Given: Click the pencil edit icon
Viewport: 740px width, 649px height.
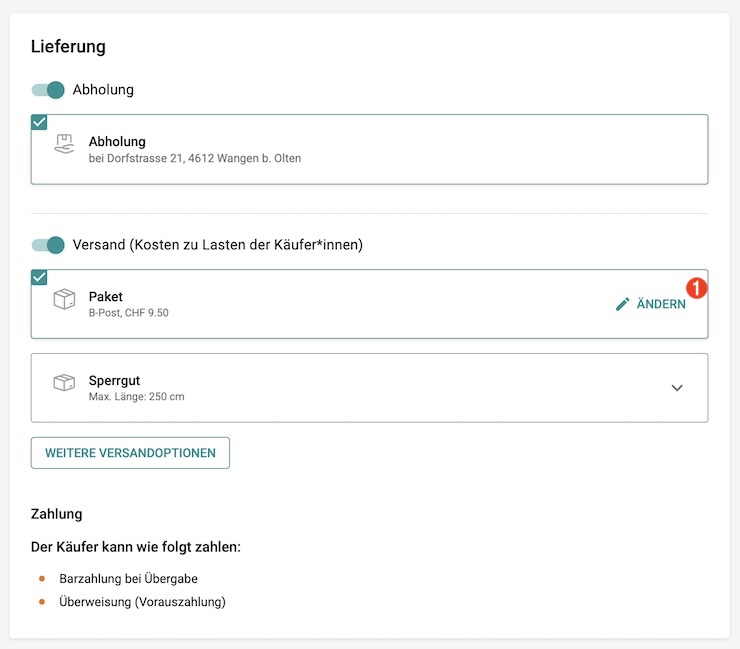Looking at the screenshot, I should [623, 304].
